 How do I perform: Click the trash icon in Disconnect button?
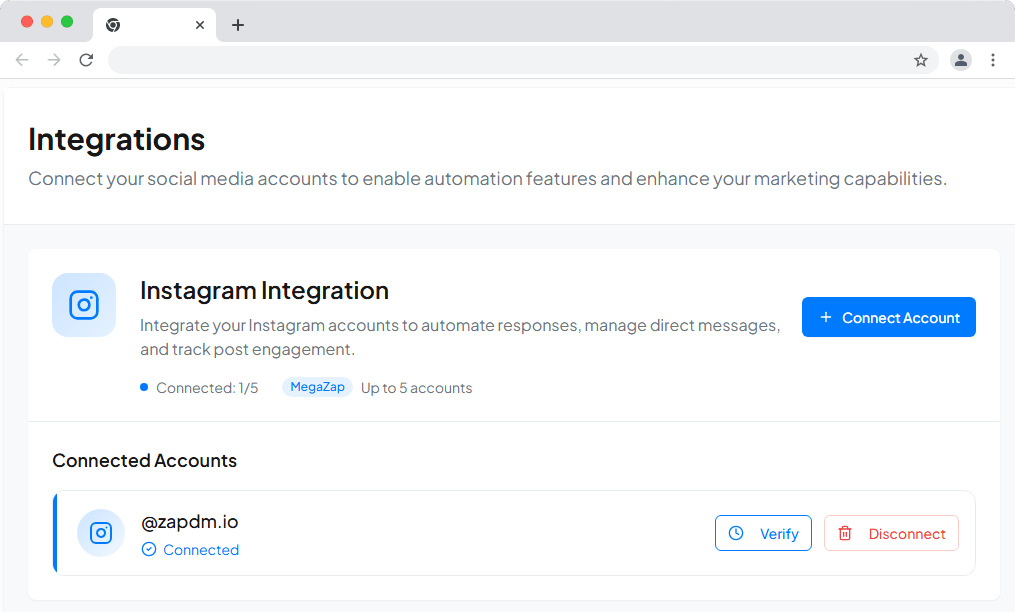[845, 533]
